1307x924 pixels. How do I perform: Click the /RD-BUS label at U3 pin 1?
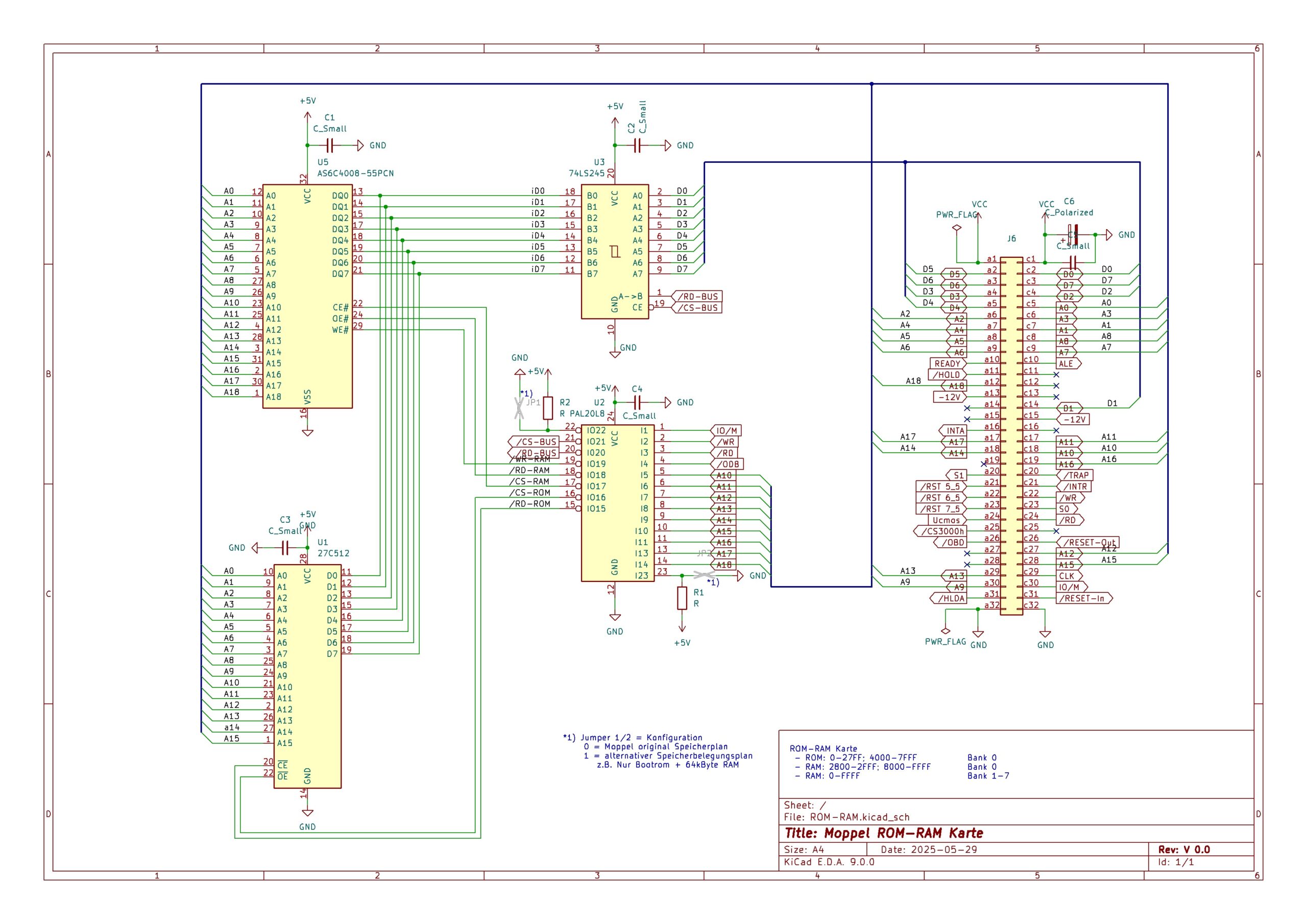[697, 296]
